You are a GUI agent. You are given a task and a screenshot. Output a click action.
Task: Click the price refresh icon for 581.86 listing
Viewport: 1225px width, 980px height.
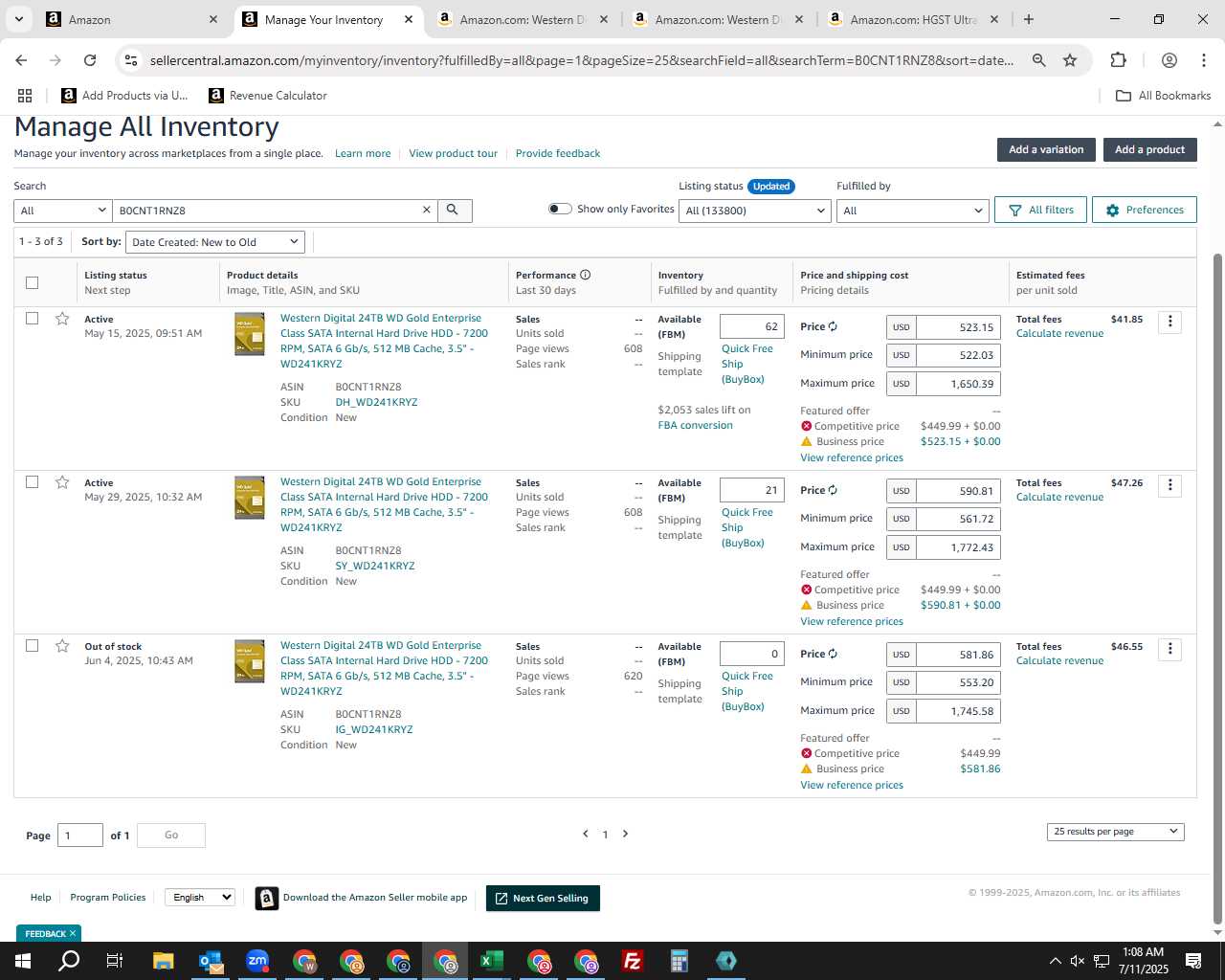tap(833, 654)
